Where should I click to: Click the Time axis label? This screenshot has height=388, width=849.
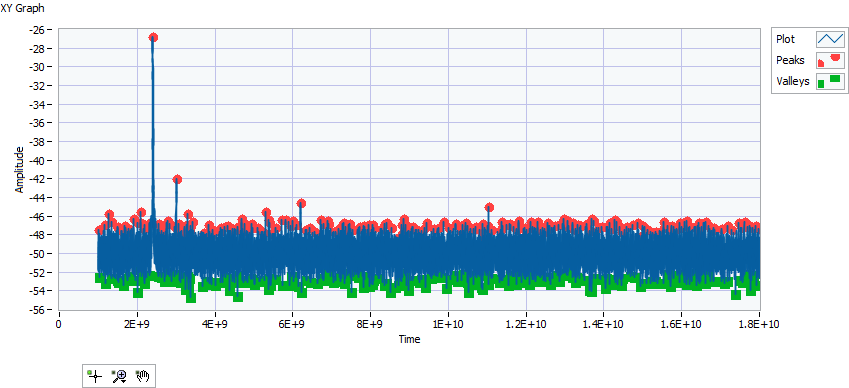pyautogui.click(x=409, y=339)
